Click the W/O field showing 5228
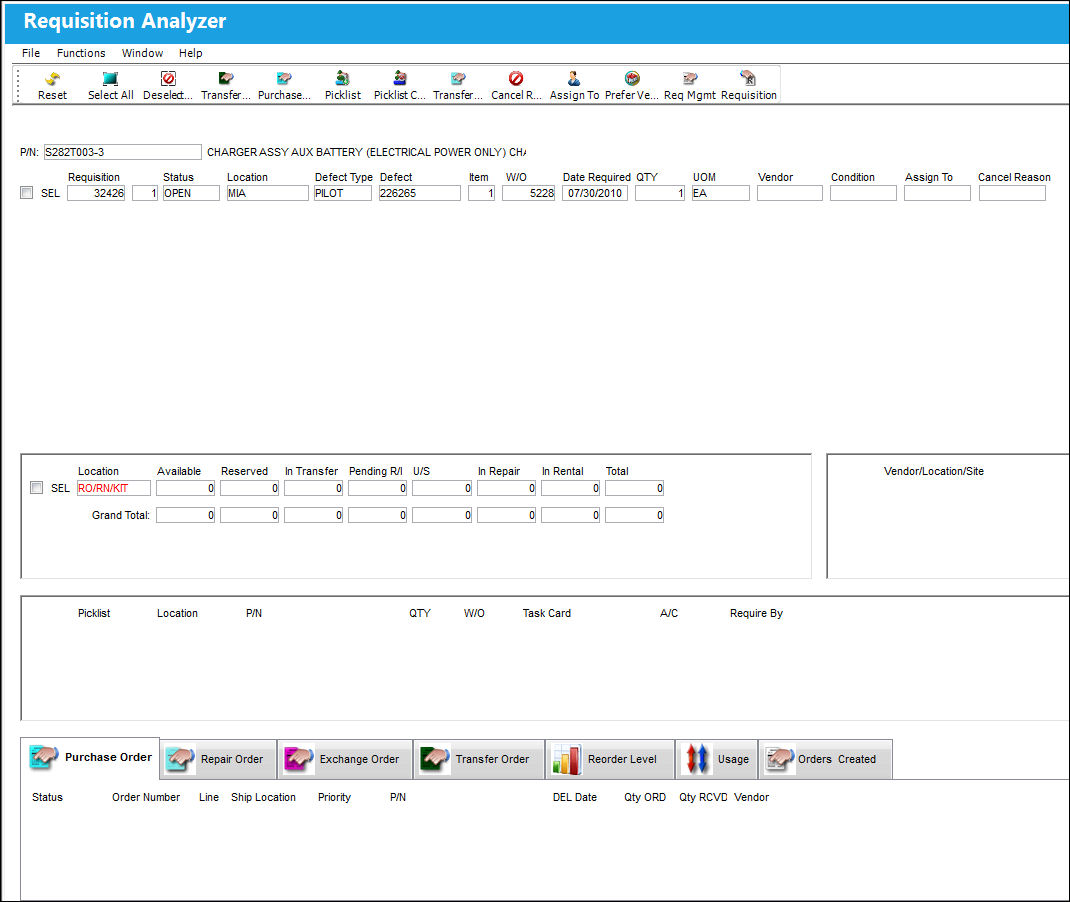 click(x=529, y=193)
